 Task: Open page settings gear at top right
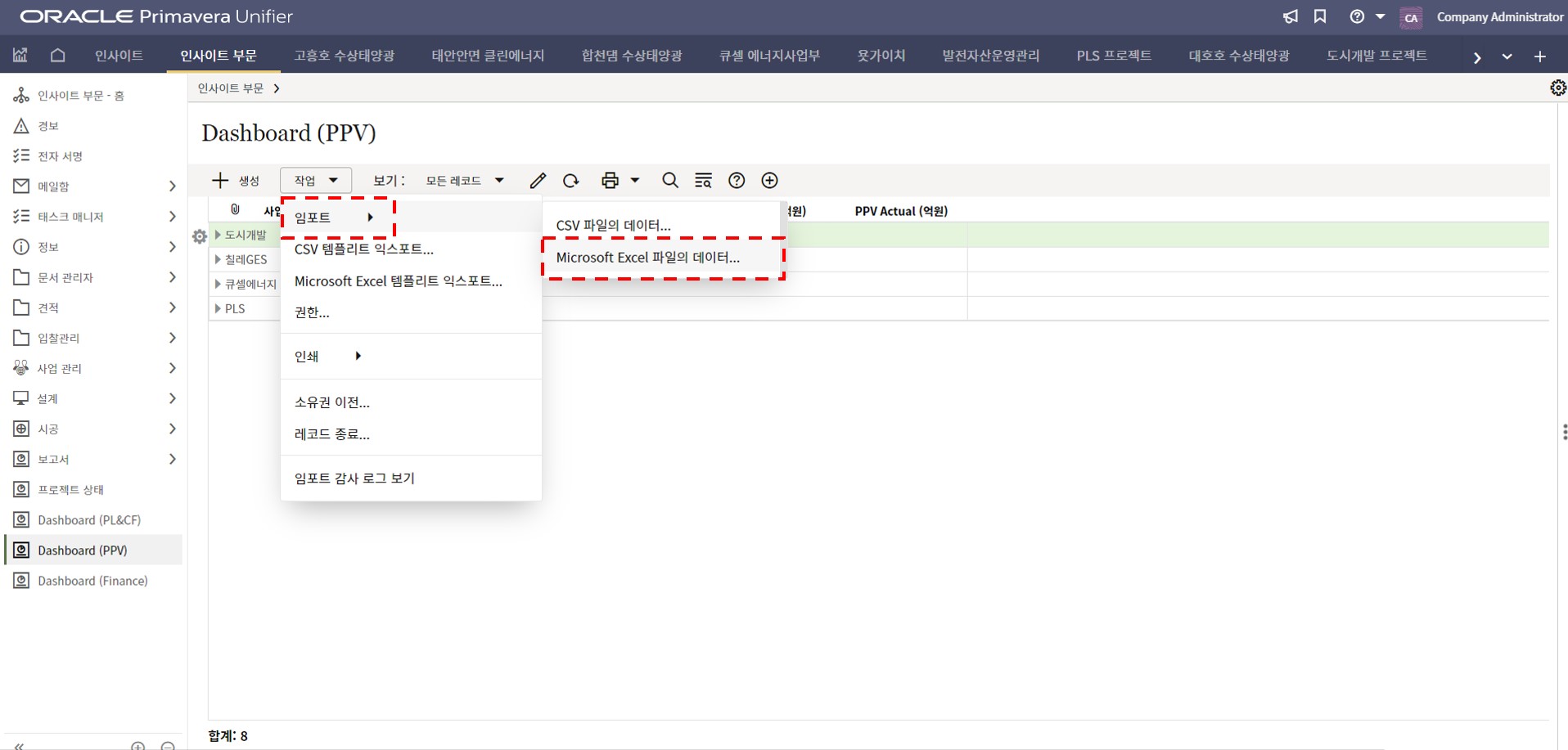(1558, 88)
